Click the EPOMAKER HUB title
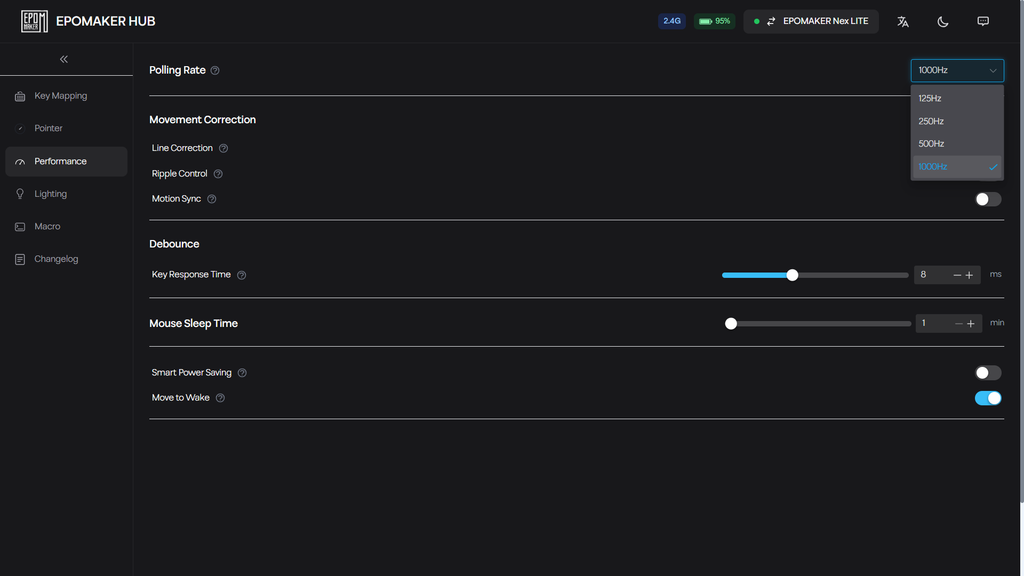Image resolution: width=1024 pixels, height=576 pixels. [106, 21]
